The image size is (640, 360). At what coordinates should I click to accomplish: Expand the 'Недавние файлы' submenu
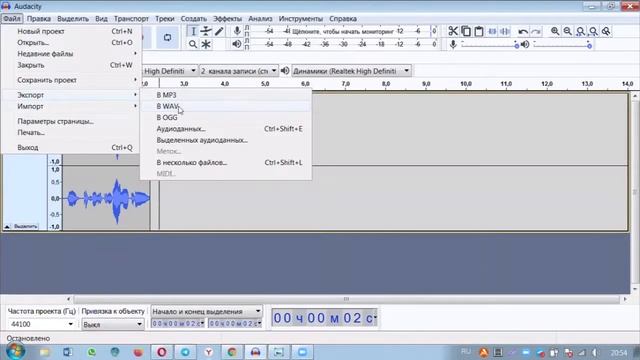coord(71,54)
